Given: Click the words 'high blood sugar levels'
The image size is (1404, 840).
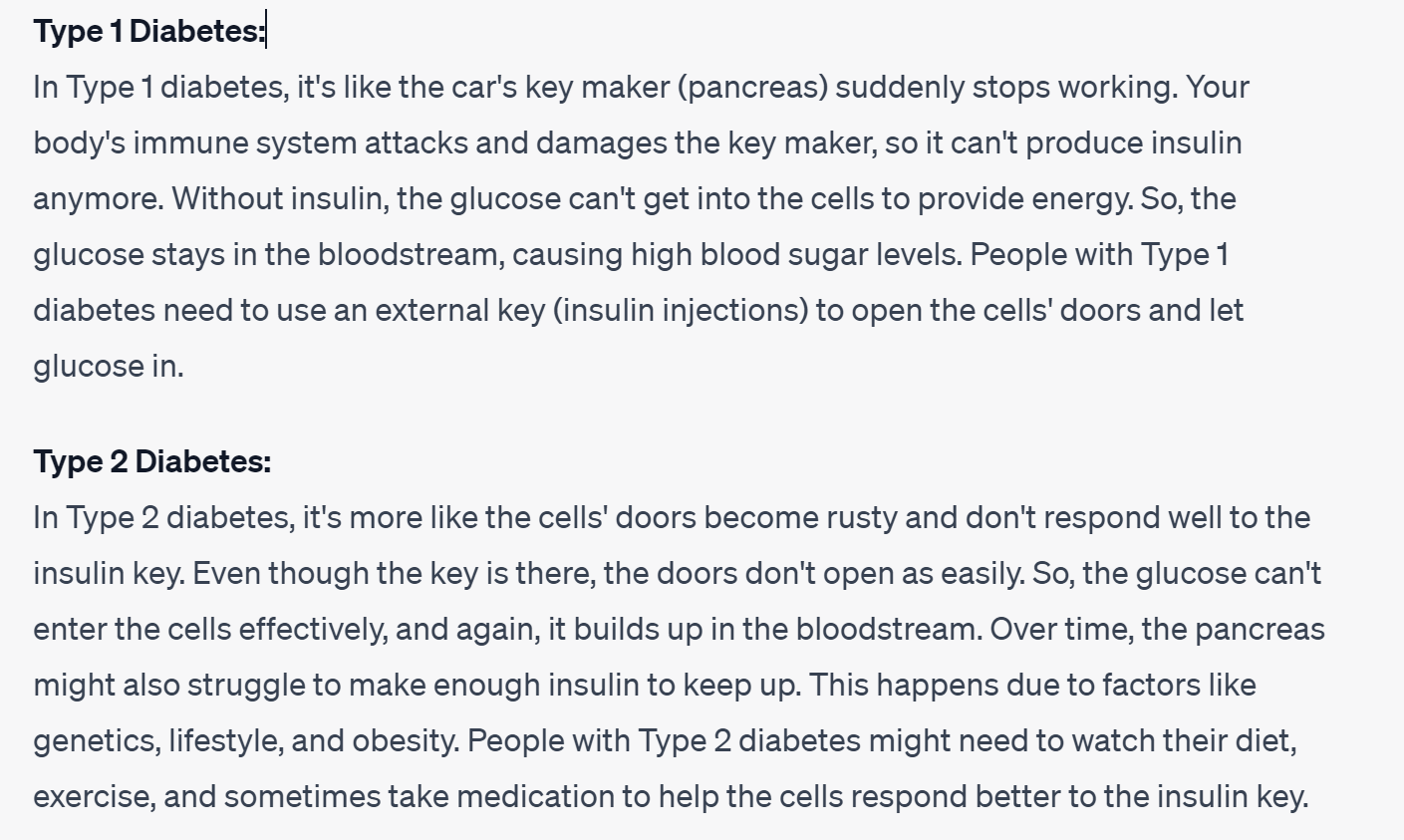Looking at the screenshot, I should coord(795,255).
